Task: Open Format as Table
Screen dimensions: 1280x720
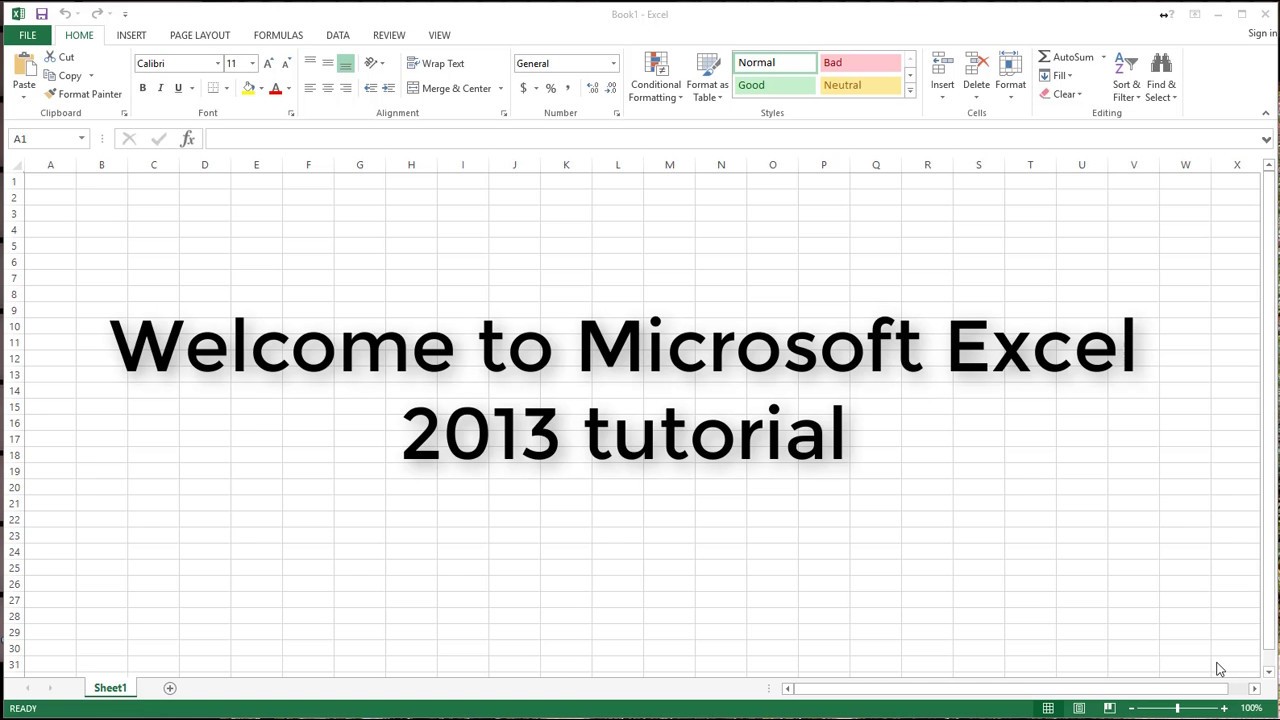Action: pyautogui.click(x=707, y=77)
